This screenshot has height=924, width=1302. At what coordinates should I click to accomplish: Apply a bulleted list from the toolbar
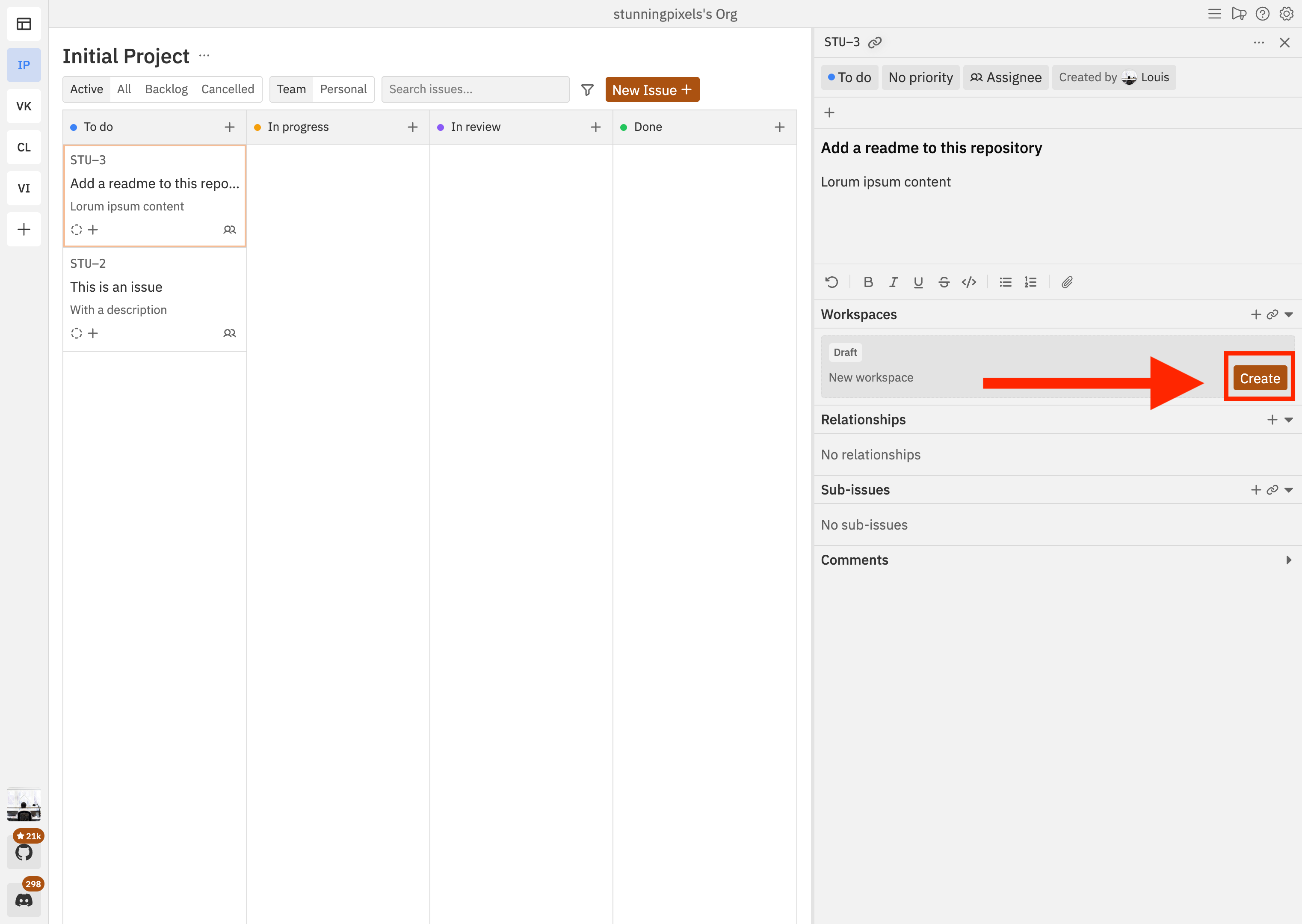1005,281
